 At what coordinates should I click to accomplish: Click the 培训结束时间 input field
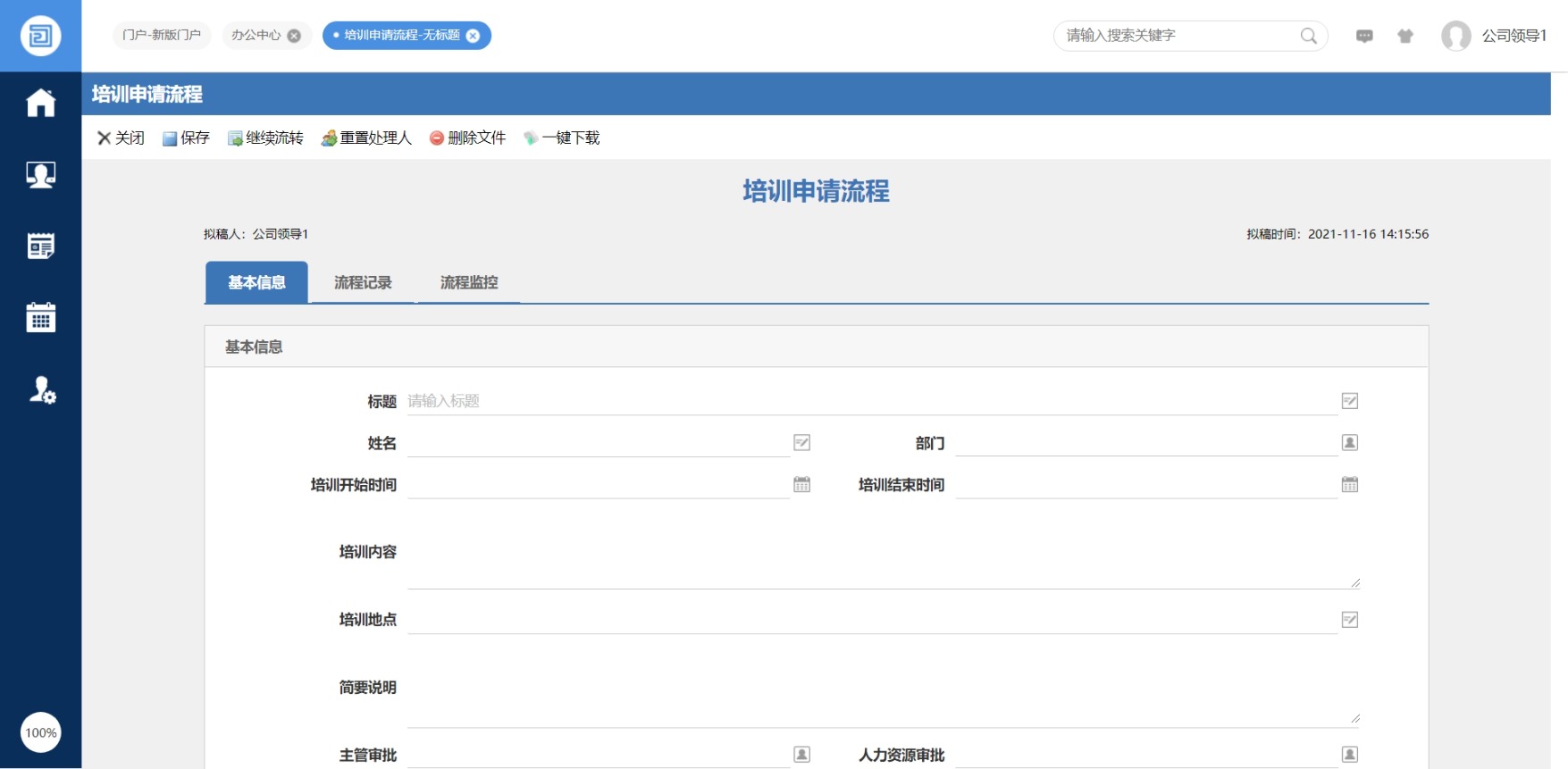[1146, 485]
